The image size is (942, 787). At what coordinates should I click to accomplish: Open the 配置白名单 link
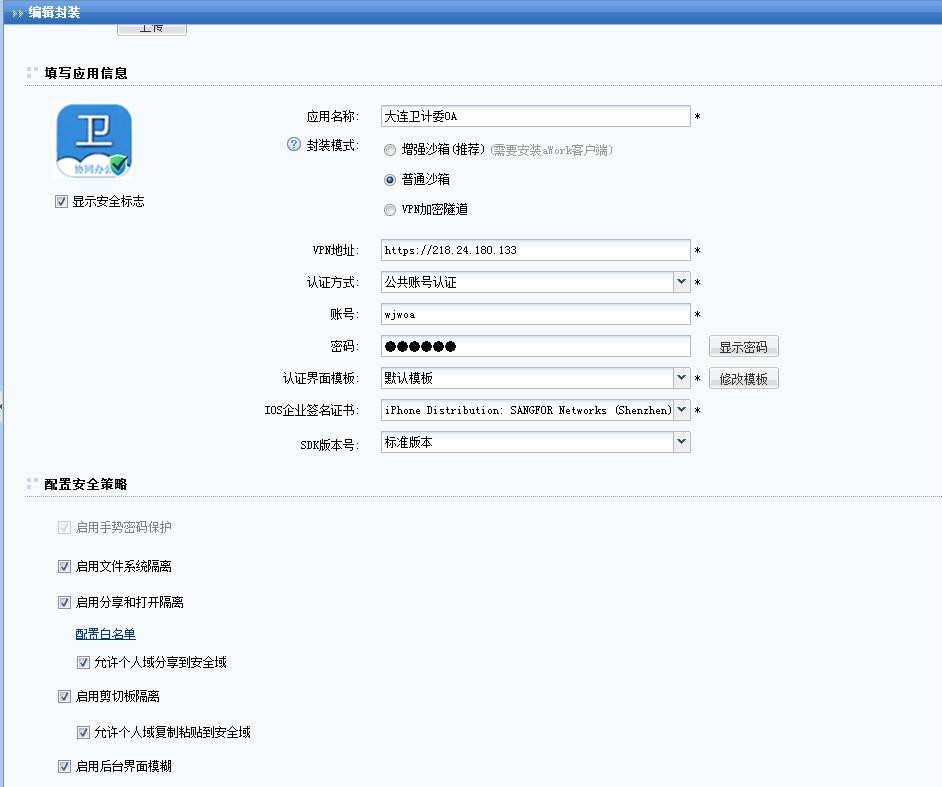105,634
